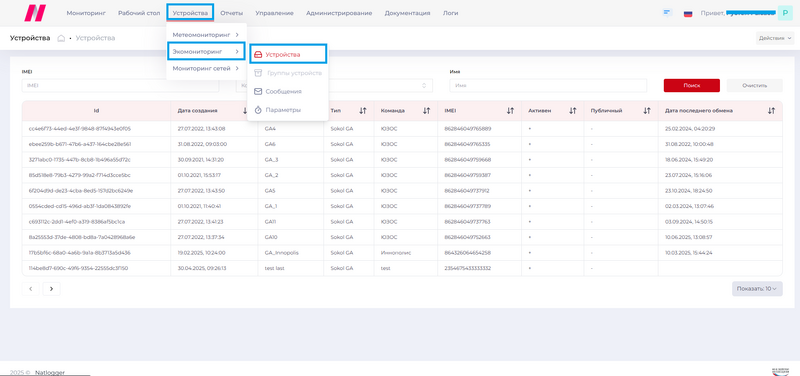Screen dimensions: 800x376
Task: Open the Устройства top menu
Action: point(190,13)
